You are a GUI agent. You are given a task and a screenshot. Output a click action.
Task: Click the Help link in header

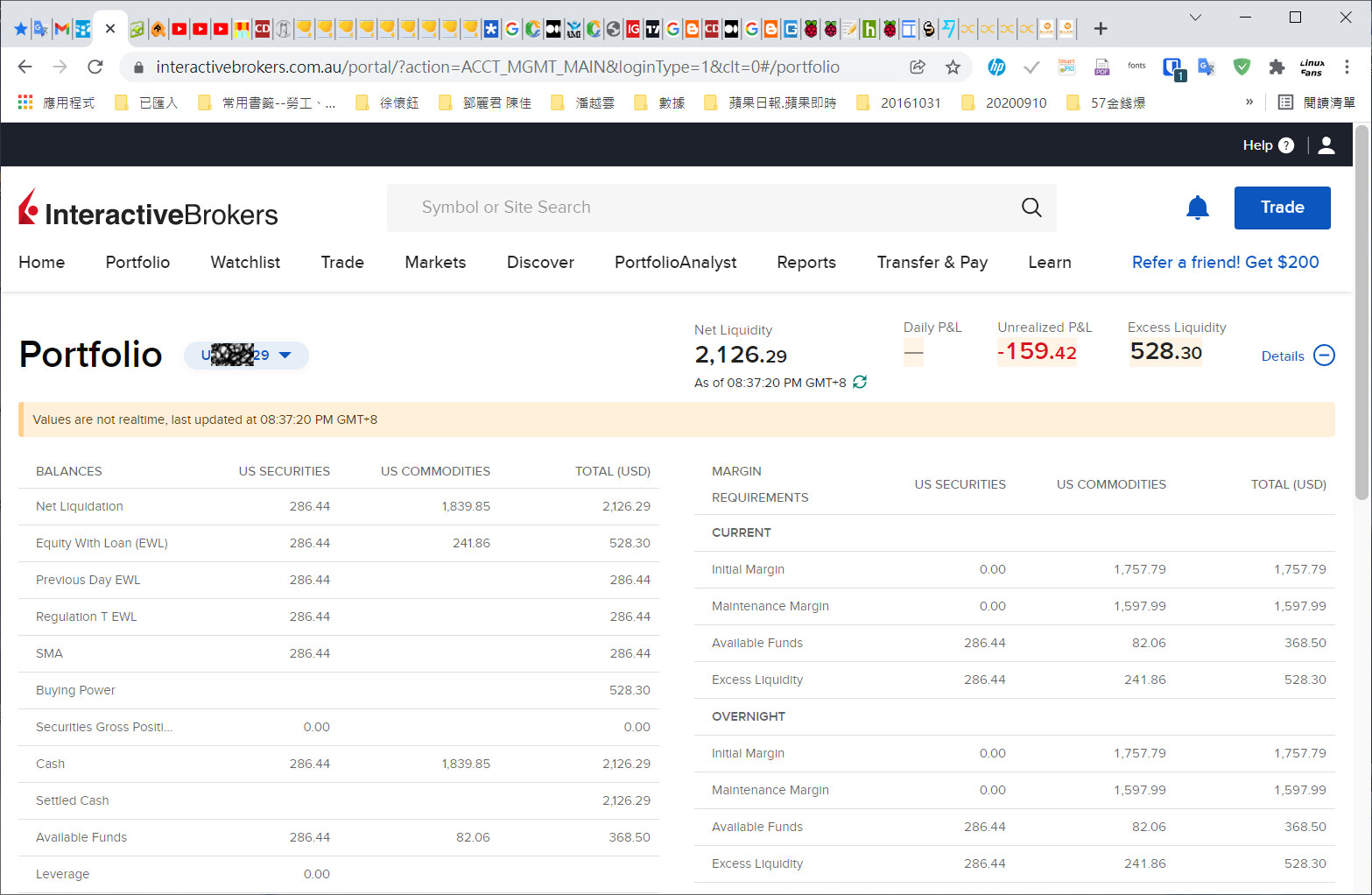pyautogui.click(x=1257, y=145)
